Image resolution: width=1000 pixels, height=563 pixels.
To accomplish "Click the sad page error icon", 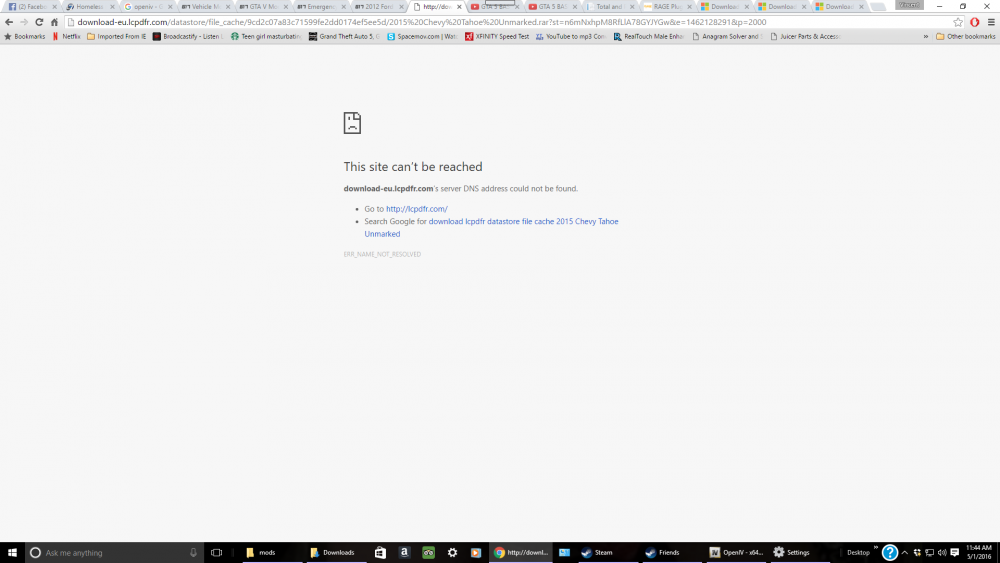I will [352, 123].
